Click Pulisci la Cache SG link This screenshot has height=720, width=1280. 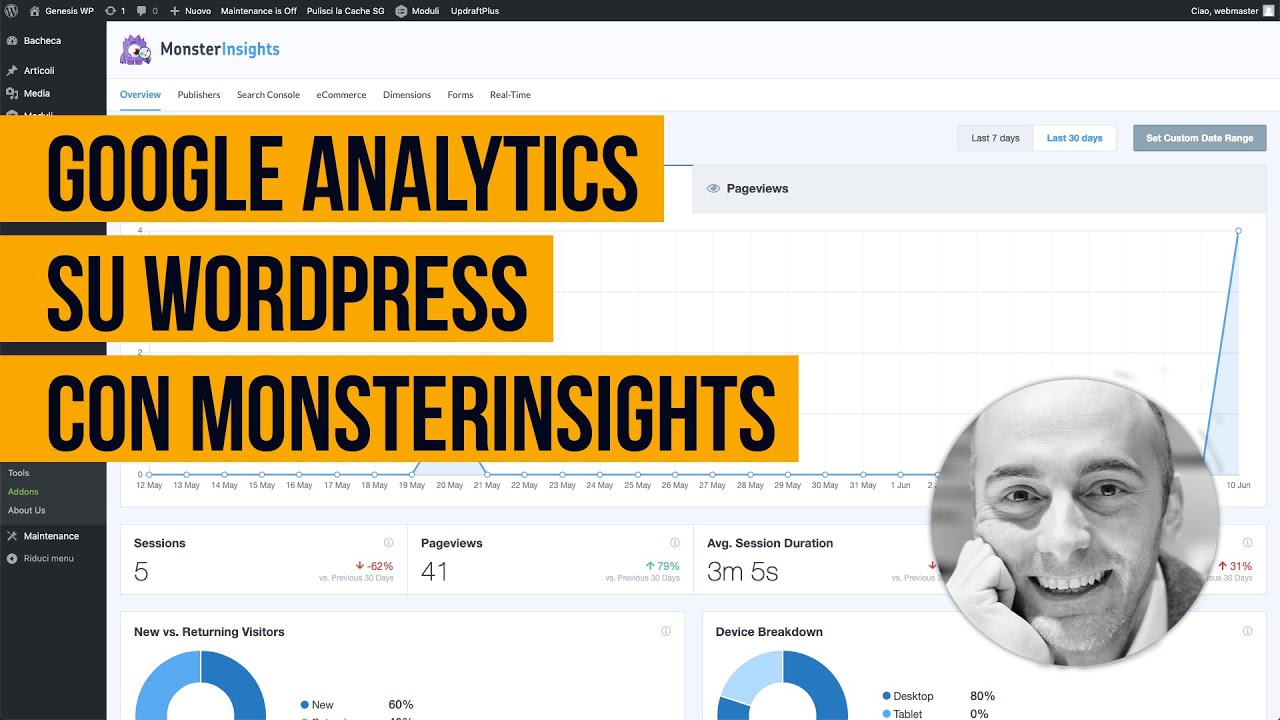346,11
